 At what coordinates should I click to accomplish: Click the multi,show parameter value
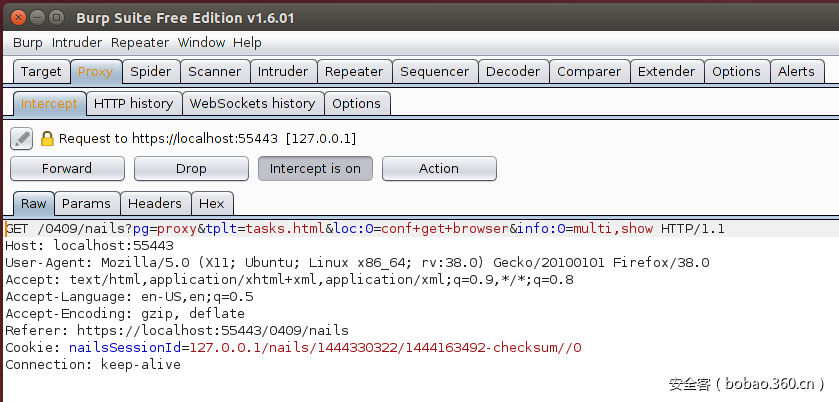tap(613, 229)
